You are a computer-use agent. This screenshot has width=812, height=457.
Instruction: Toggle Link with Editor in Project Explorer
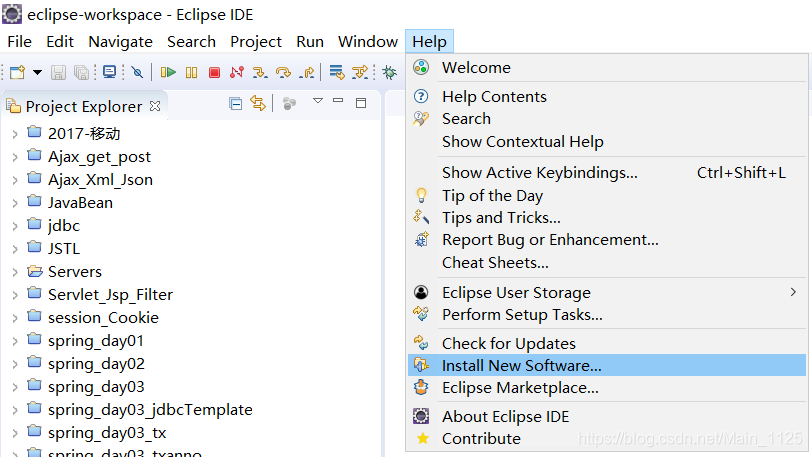click(x=258, y=103)
